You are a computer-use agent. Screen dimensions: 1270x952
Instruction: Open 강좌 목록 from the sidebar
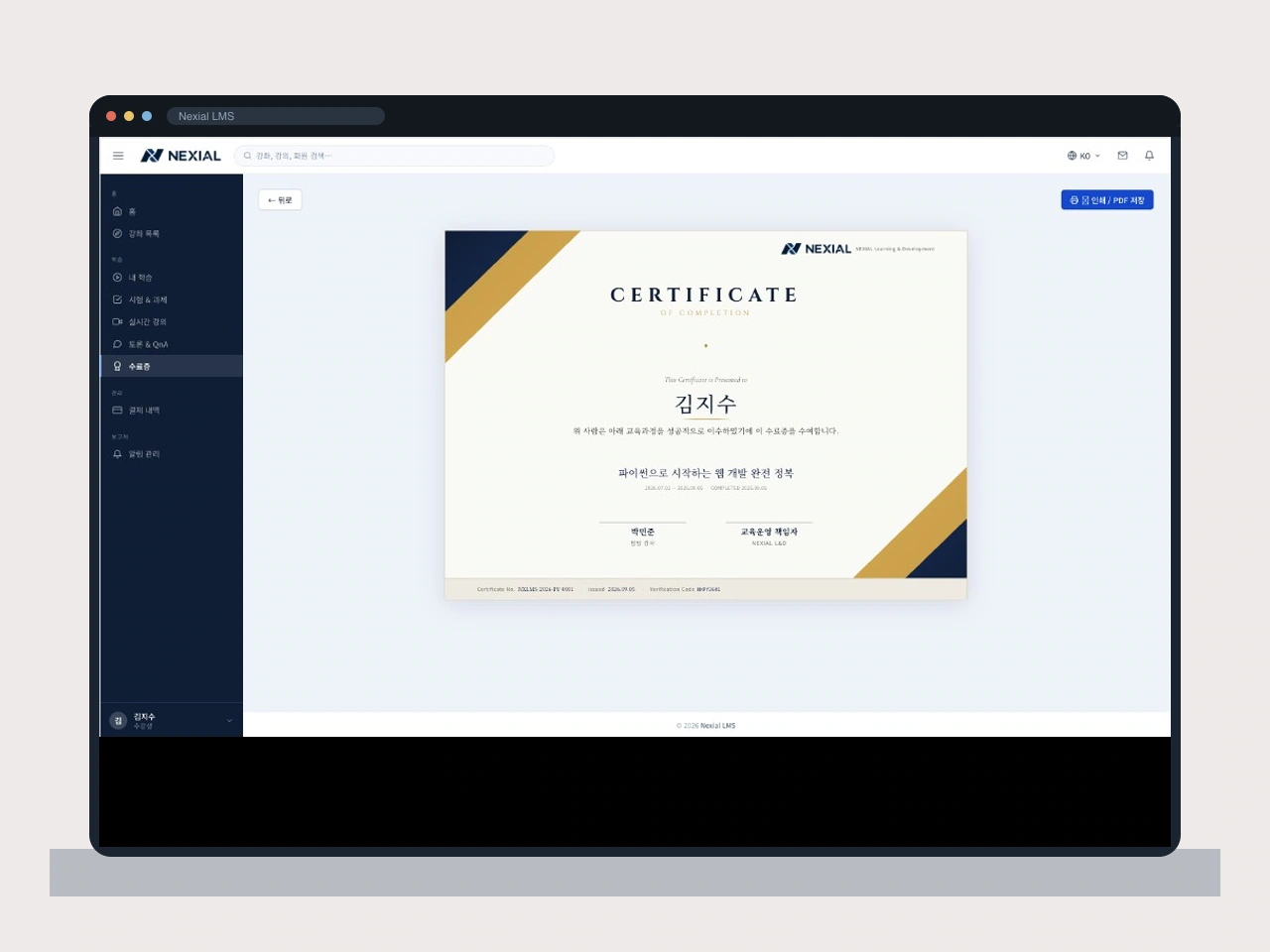[172, 233]
